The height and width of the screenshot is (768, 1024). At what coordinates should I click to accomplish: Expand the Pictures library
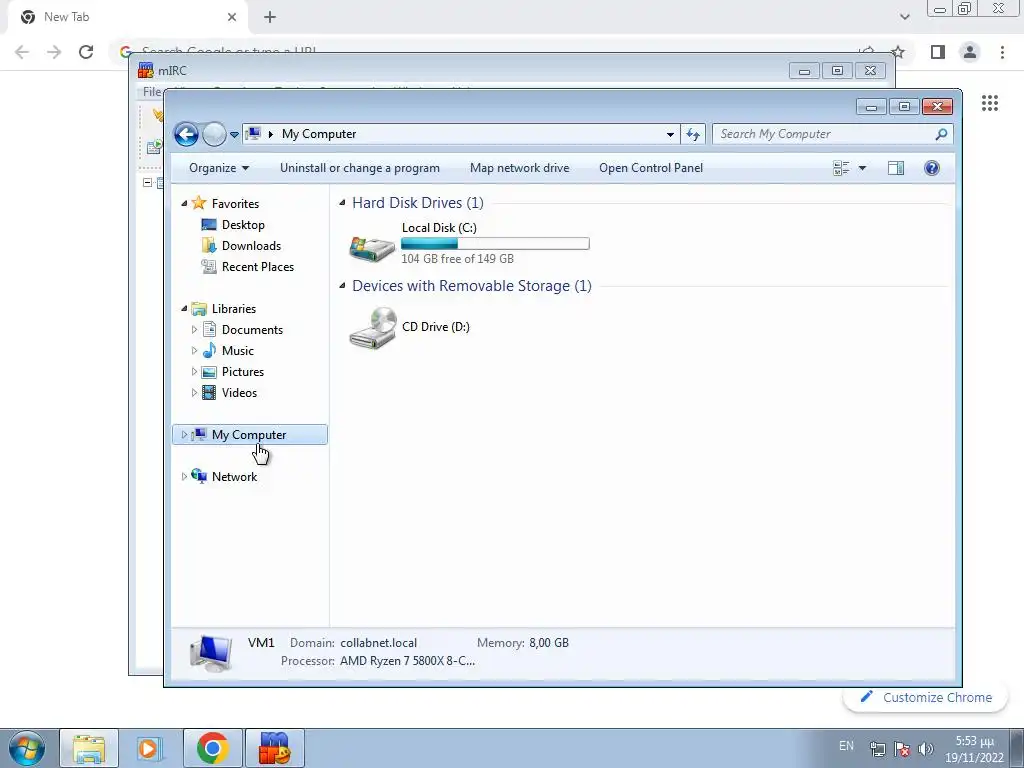(194, 372)
